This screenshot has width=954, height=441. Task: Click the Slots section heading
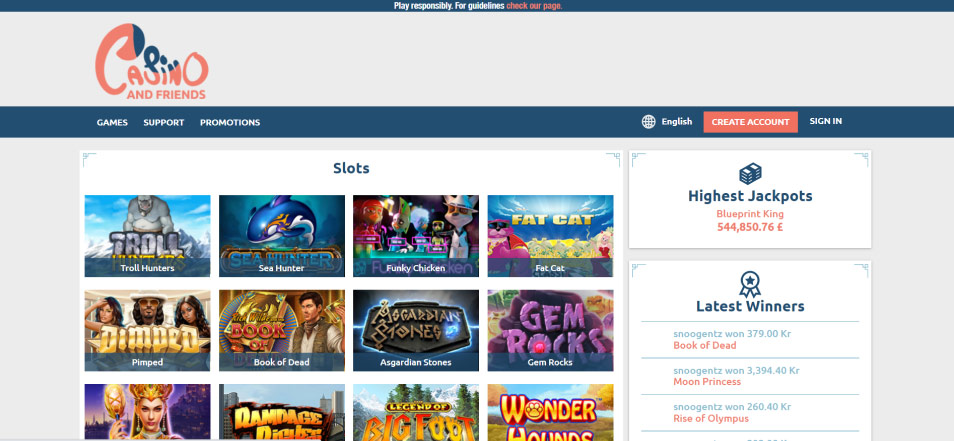point(351,168)
